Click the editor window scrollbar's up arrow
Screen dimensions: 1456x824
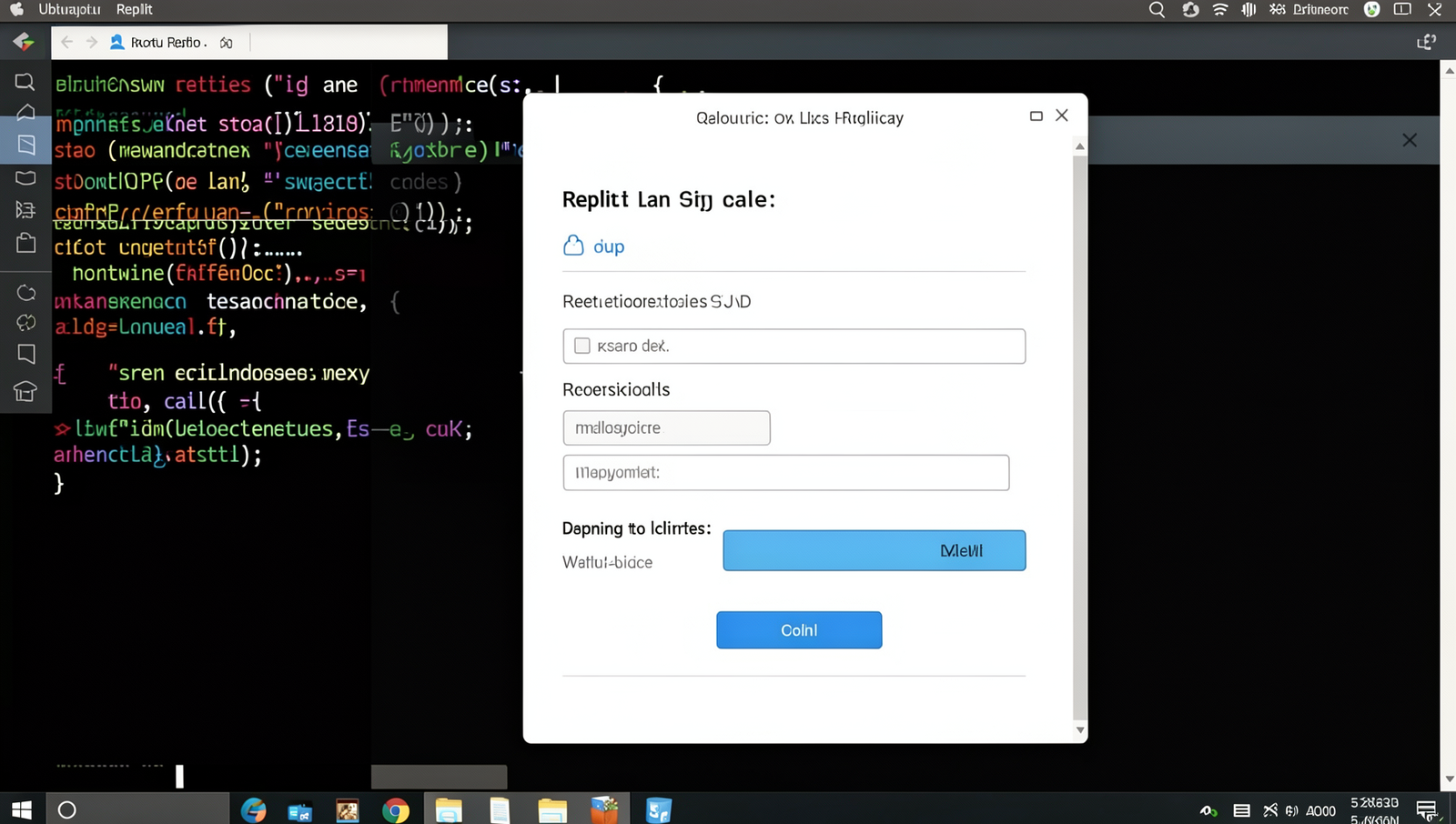point(1449,70)
